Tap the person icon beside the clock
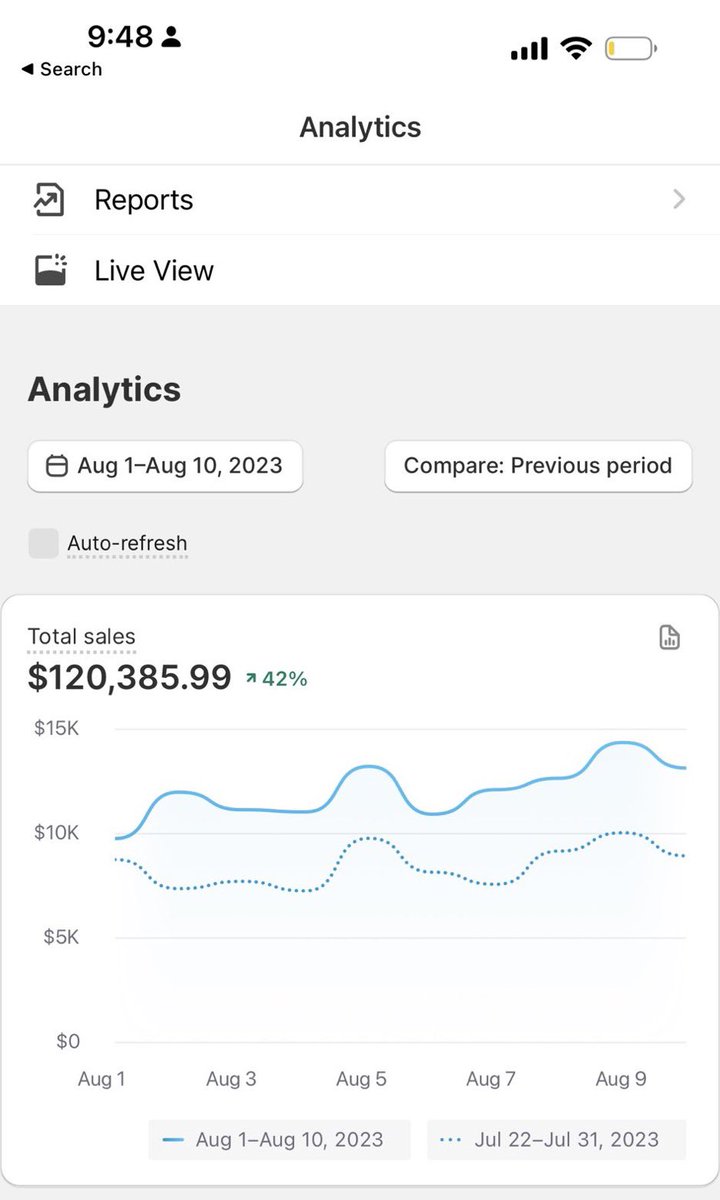 [x=171, y=37]
